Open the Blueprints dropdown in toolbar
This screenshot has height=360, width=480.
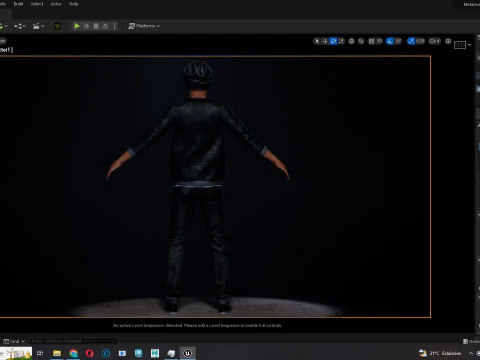(x=20, y=26)
